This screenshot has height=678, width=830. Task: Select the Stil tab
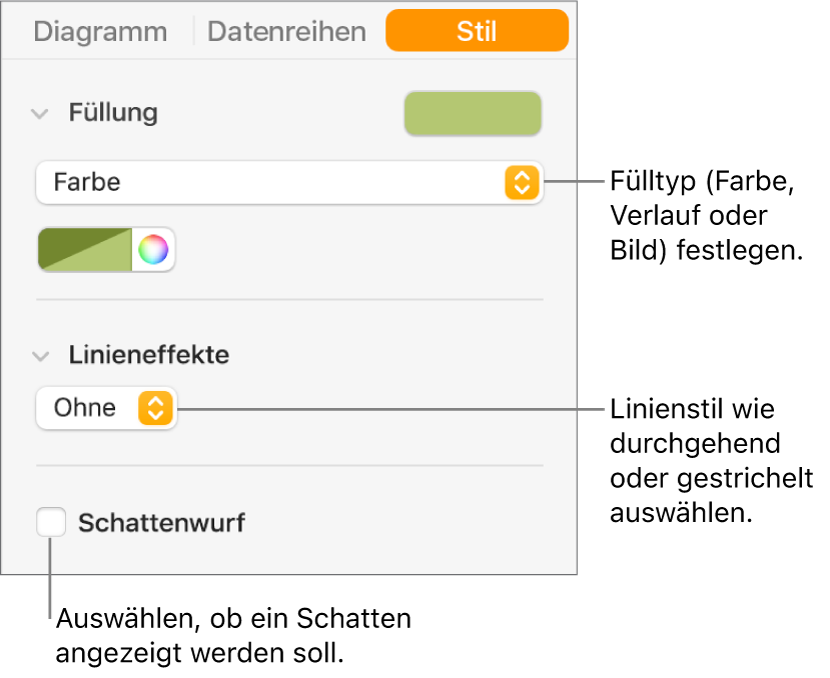pos(476,31)
